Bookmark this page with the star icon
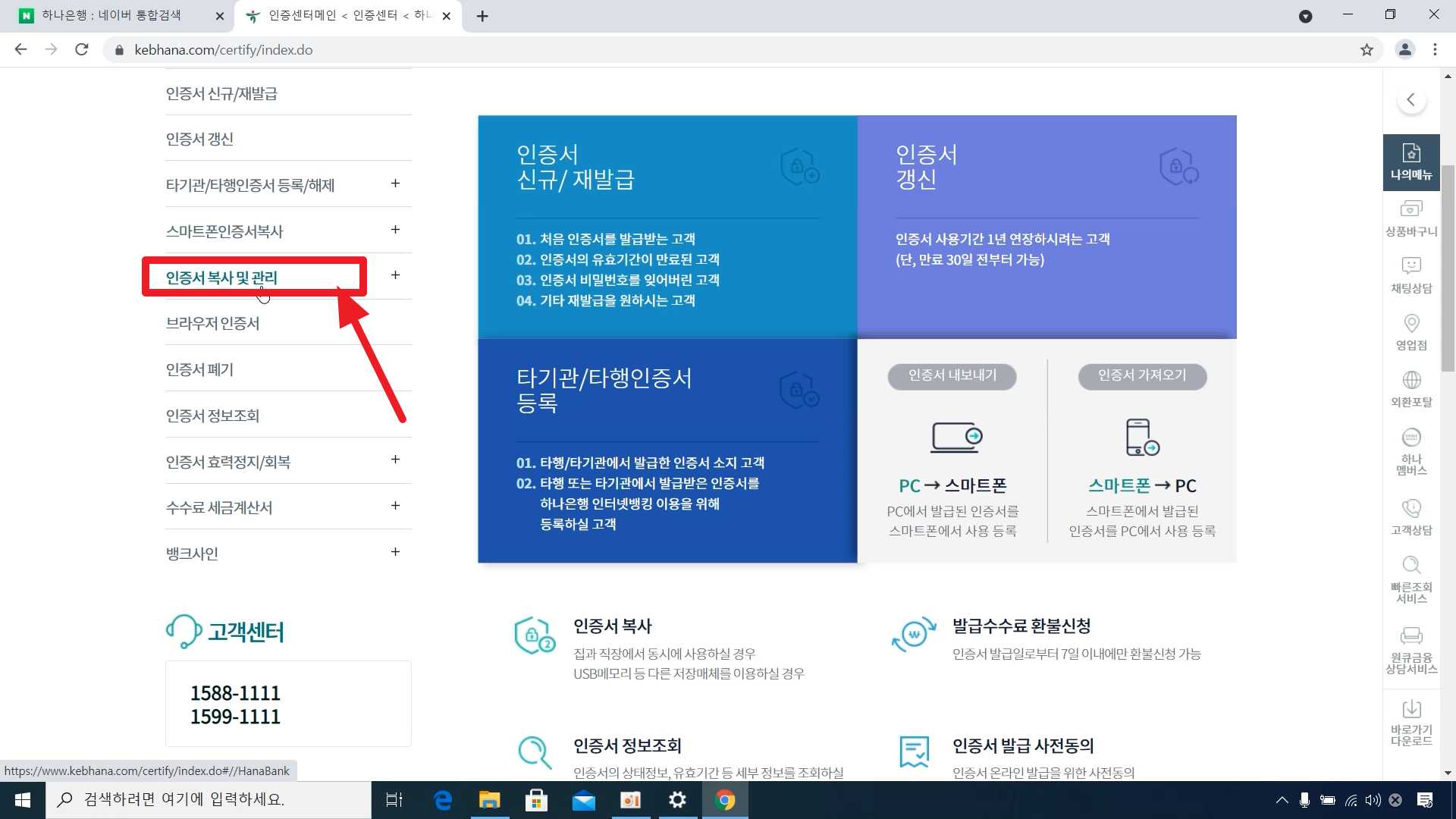The image size is (1456, 819). pos(1367,50)
